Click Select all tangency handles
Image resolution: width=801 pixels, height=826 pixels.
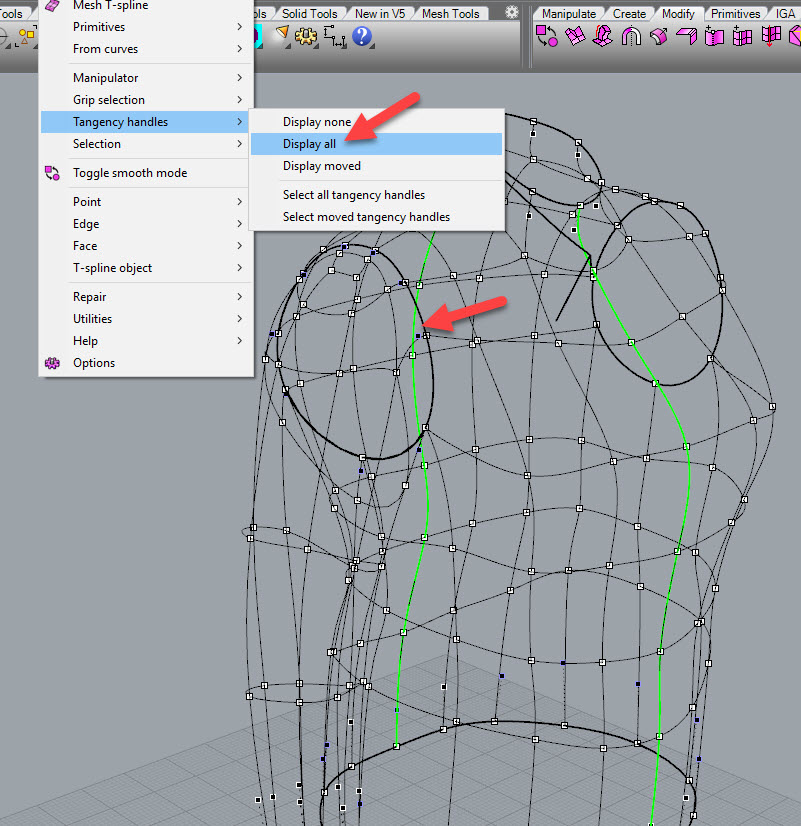(353, 195)
